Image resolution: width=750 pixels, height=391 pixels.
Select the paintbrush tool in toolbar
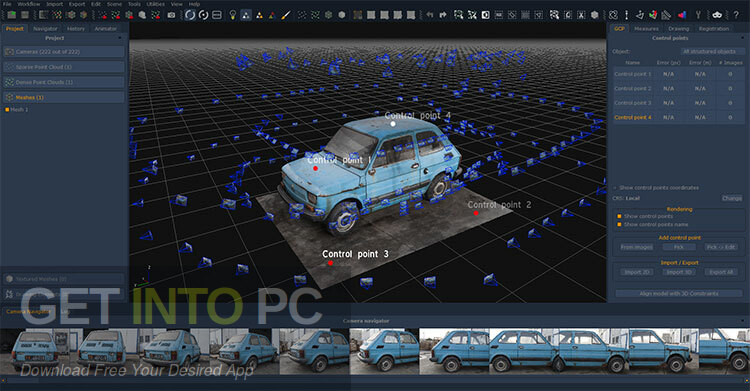(286, 15)
